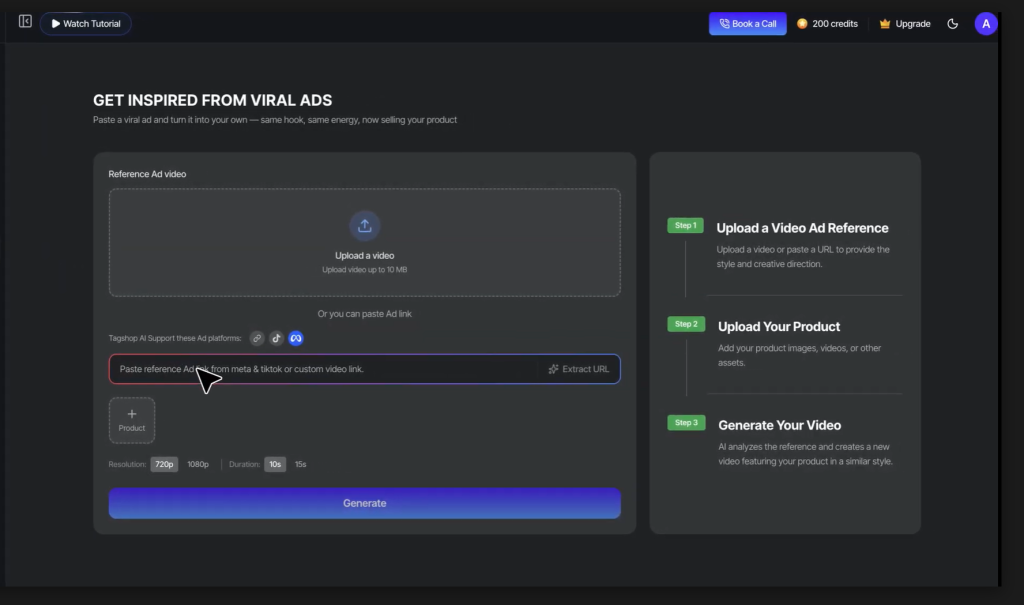Open the Upgrade plan option
This screenshot has width=1024, height=605.
coord(904,24)
